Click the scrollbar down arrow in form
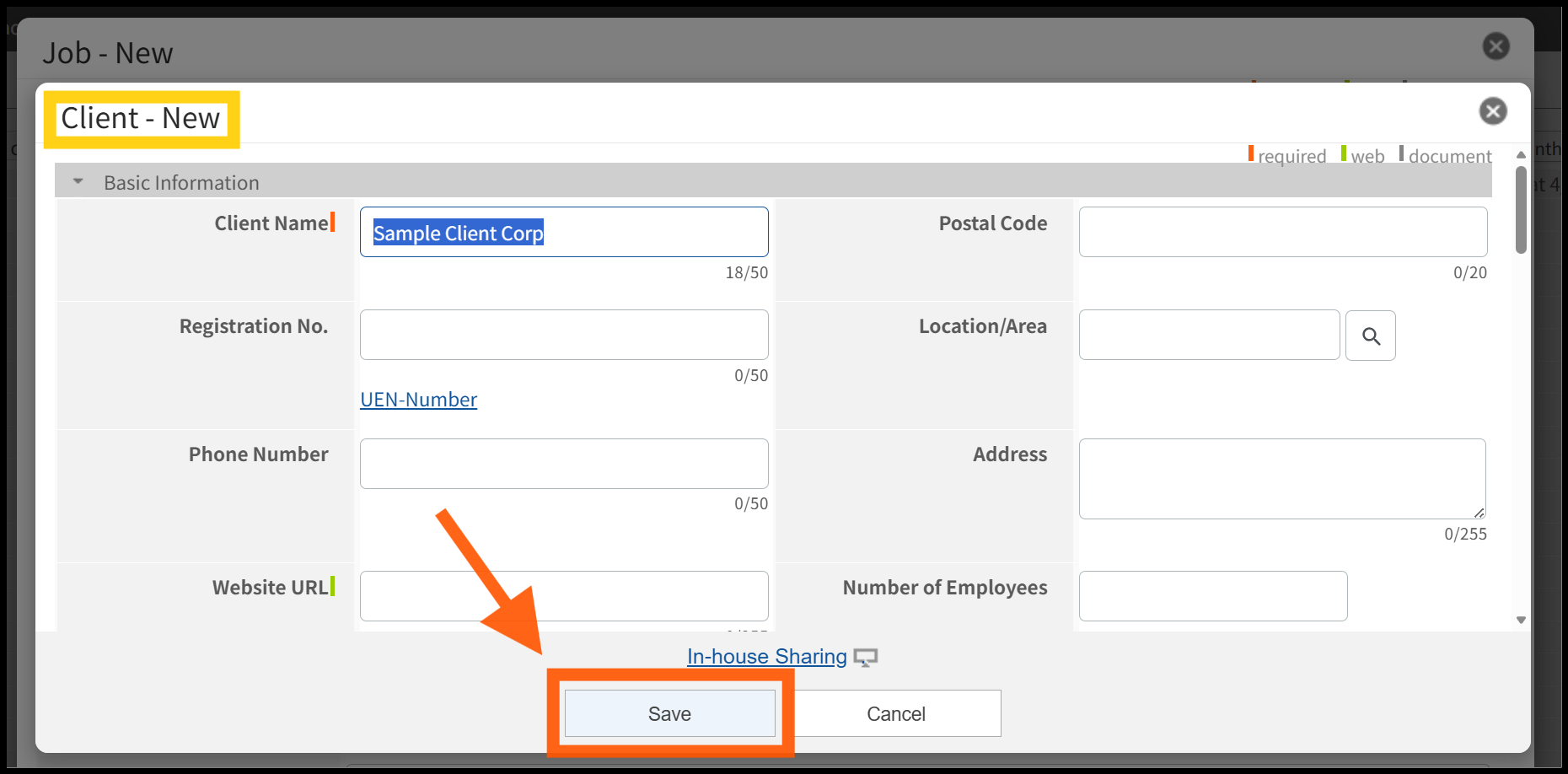This screenshot has width=1568, height=774. tap(1521, 620)
